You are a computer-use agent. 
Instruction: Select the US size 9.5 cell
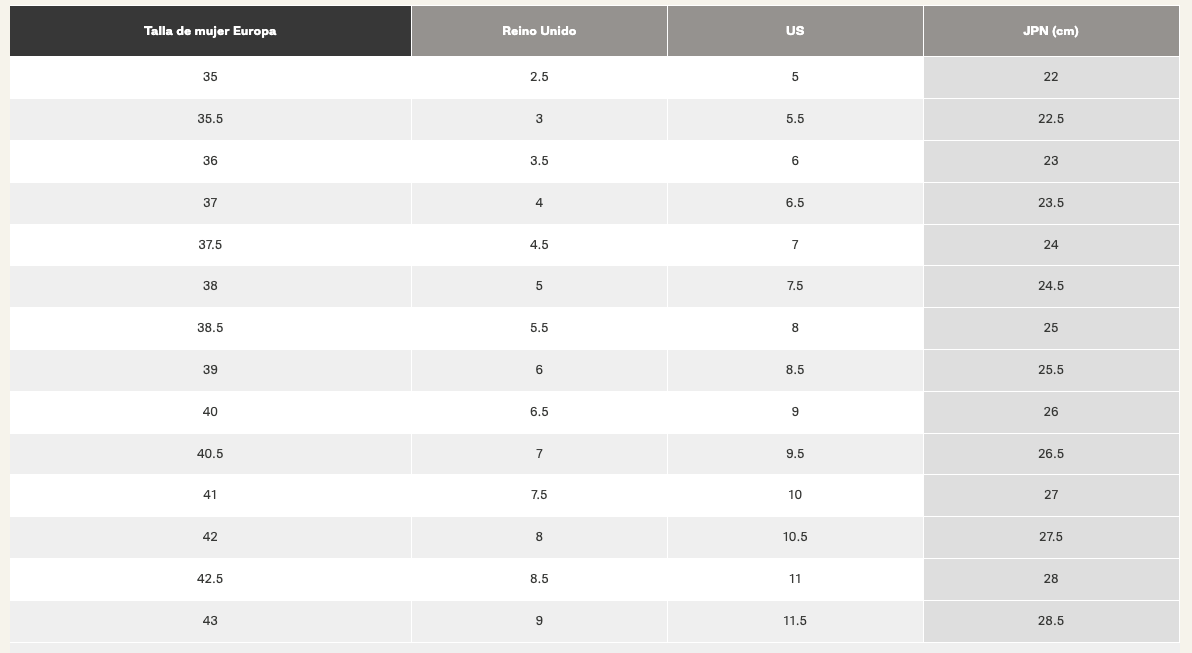click(795, 454)
